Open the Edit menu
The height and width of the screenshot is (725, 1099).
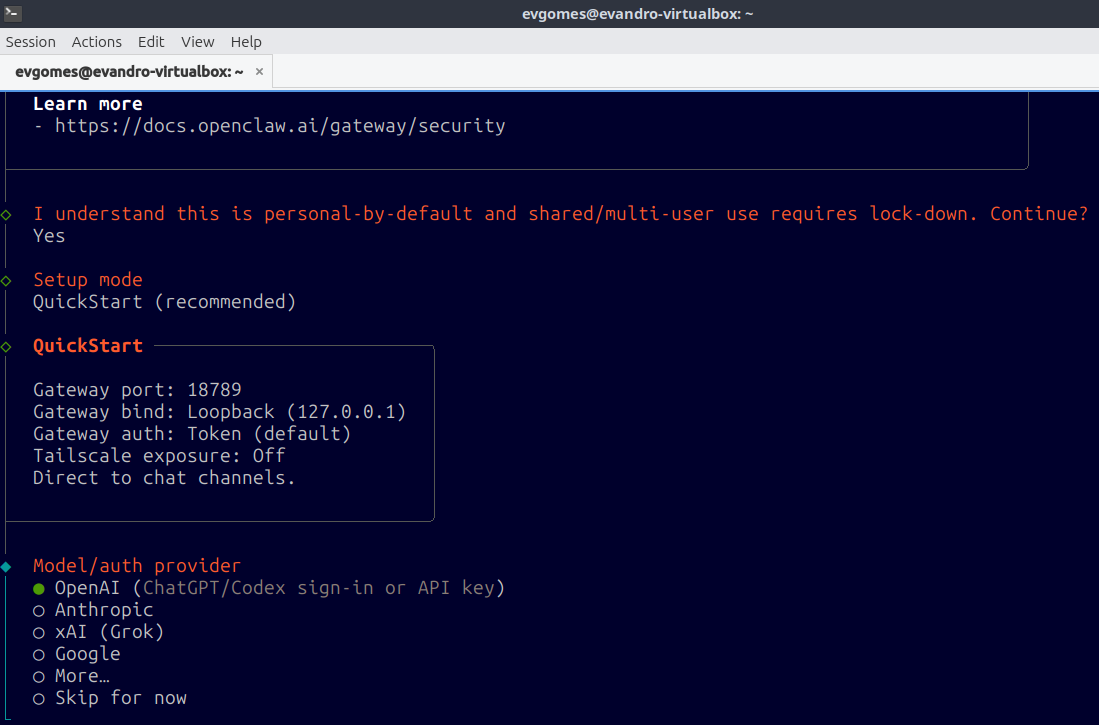pos(151,42)
